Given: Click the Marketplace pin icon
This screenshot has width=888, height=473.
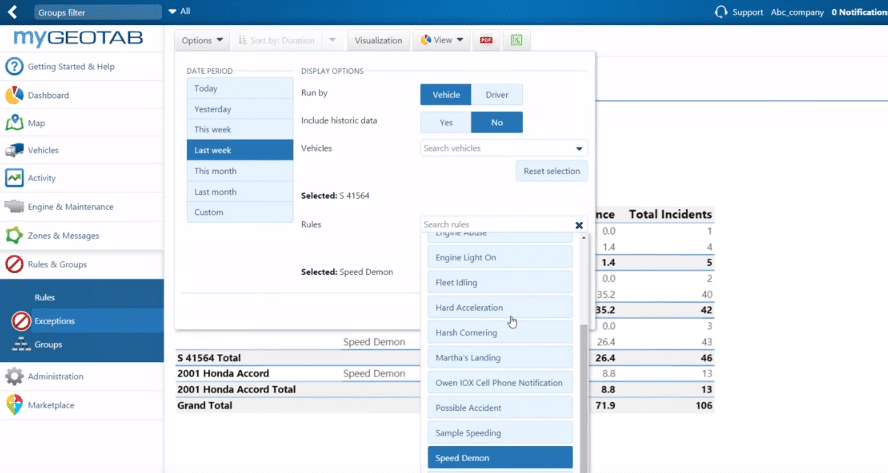Looking at the screenshot, I should [x=14, y=404].
